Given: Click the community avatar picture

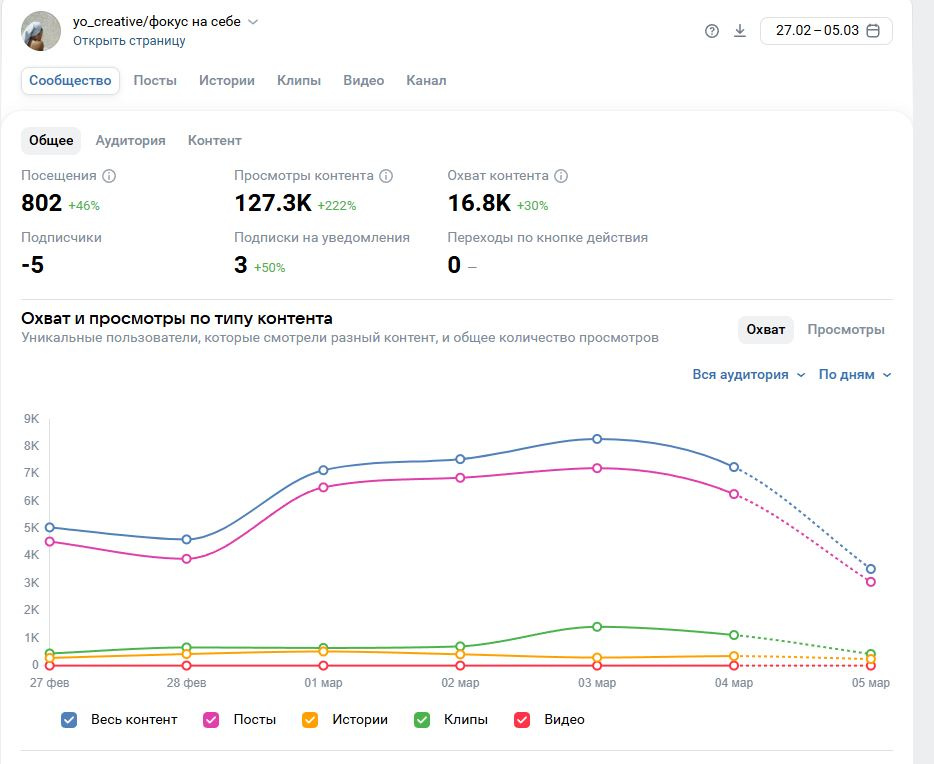Looking at the screenshot, I should (41, 32).
